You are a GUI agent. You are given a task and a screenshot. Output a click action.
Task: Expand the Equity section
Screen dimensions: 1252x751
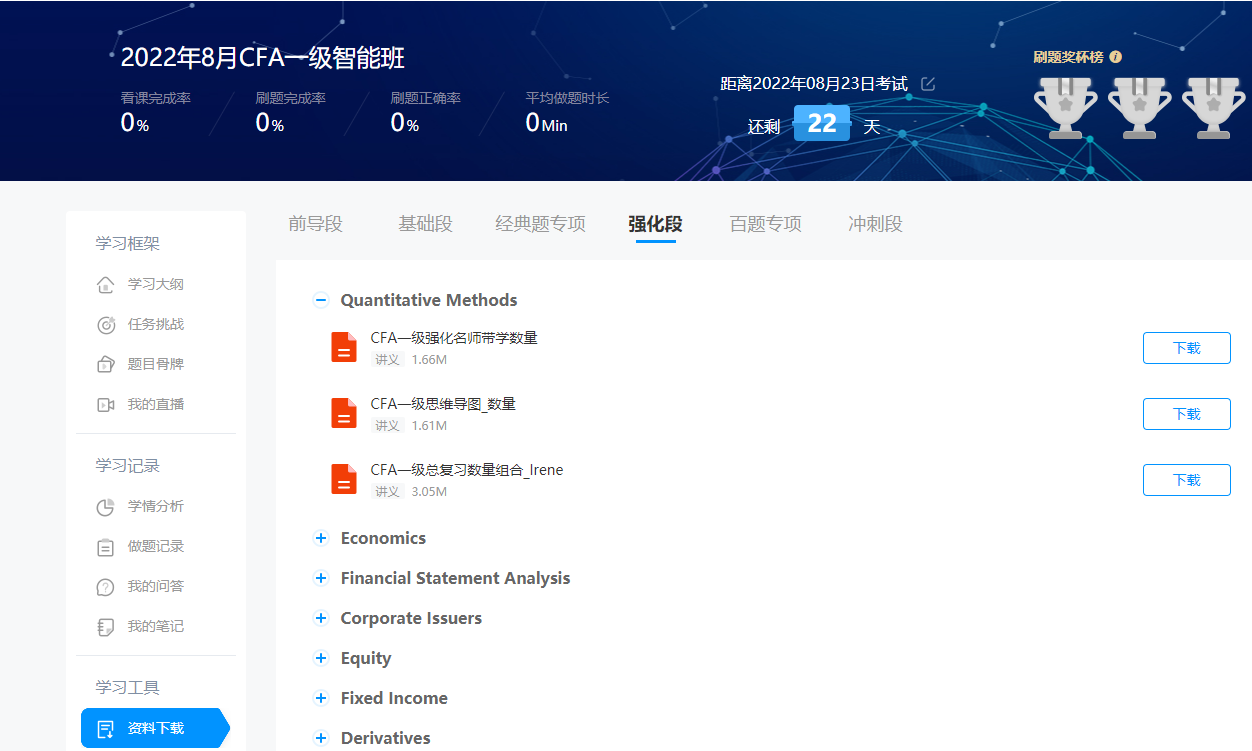pyautogui.click(x=321, y=658)
